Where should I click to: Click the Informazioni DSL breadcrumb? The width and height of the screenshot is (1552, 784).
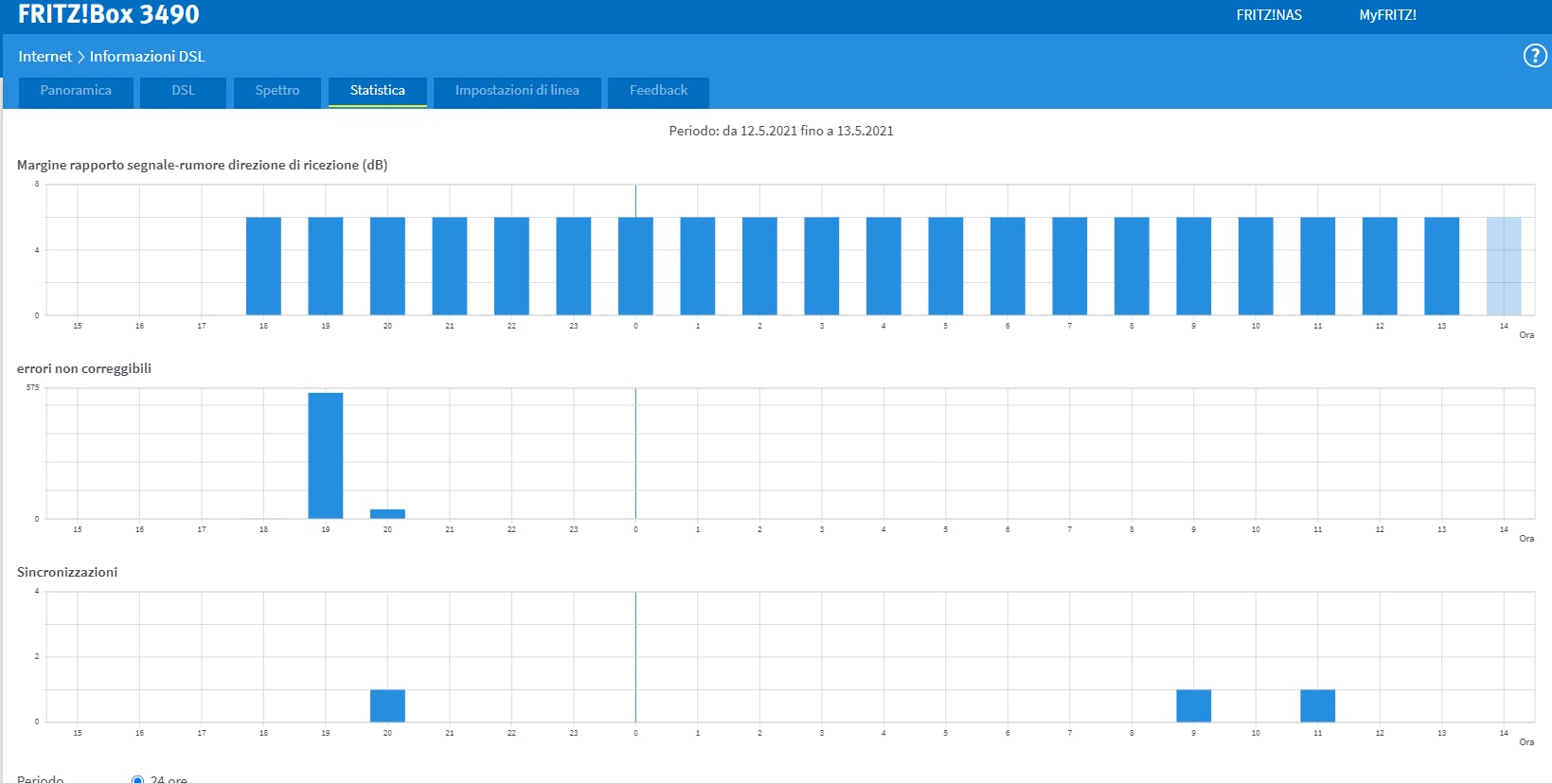pos(147,57)
